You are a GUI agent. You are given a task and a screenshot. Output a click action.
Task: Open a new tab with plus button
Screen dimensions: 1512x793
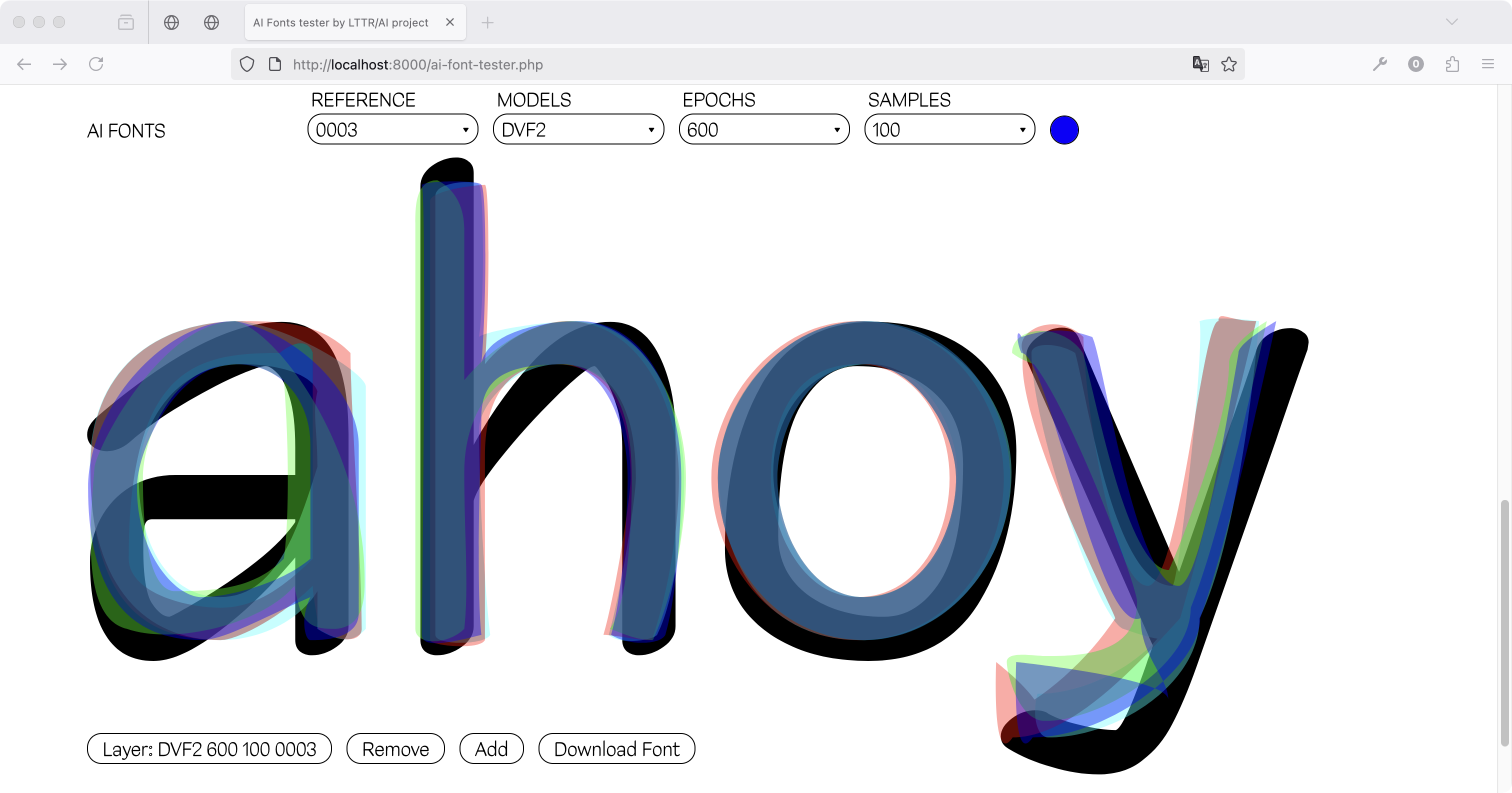(487, 22)
